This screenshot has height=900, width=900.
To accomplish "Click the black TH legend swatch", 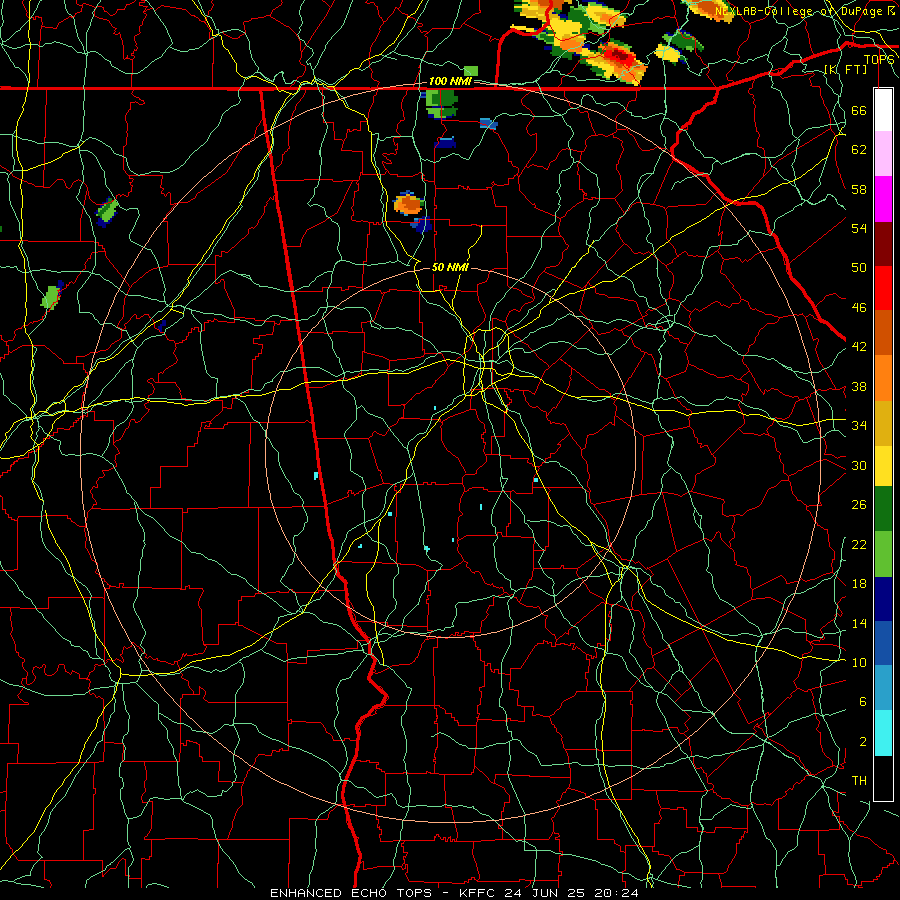I will point(883,778).
